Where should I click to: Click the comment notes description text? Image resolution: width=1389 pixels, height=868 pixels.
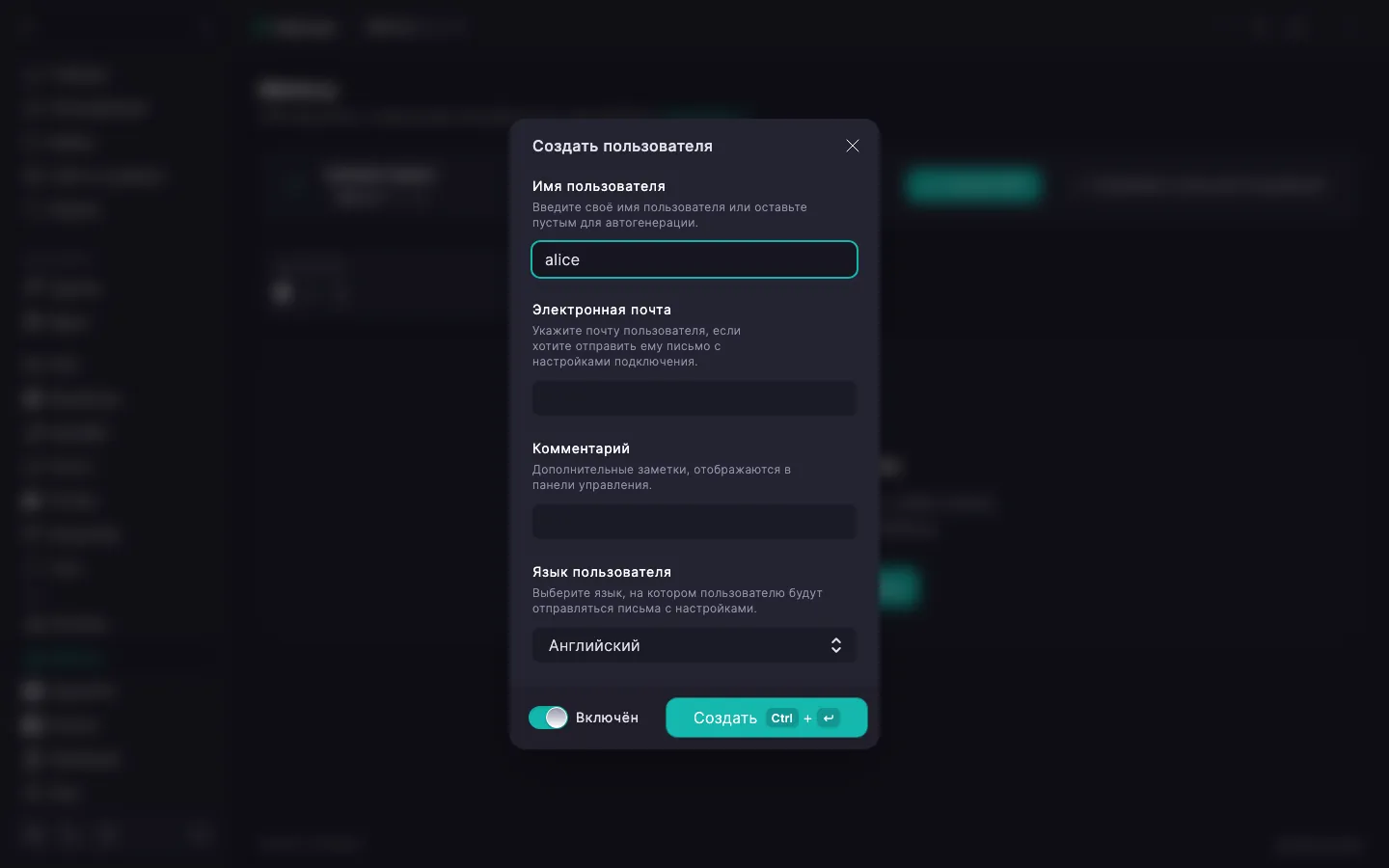point(662,477)
